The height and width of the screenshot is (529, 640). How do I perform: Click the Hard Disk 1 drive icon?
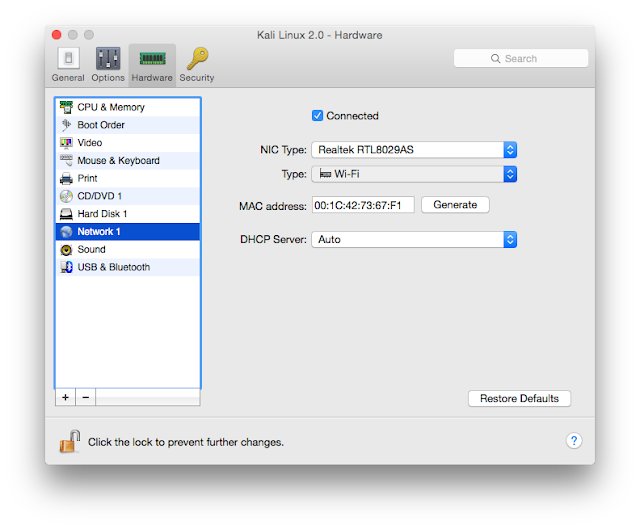tap(66, 214)
